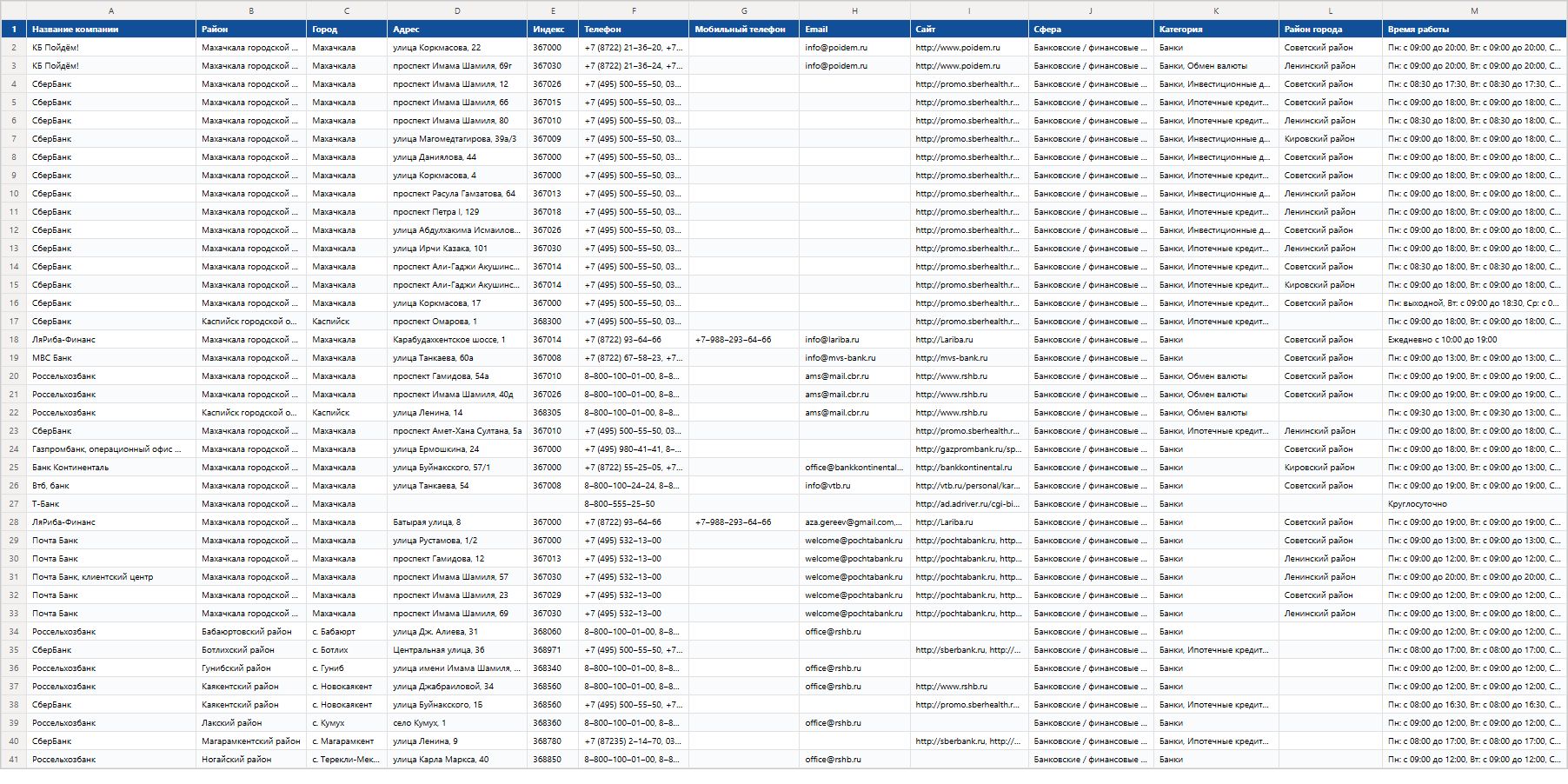Click the 'Ногайский район' cell
The height and width of the screenshot is (784, 1568).
coord(251,760)
